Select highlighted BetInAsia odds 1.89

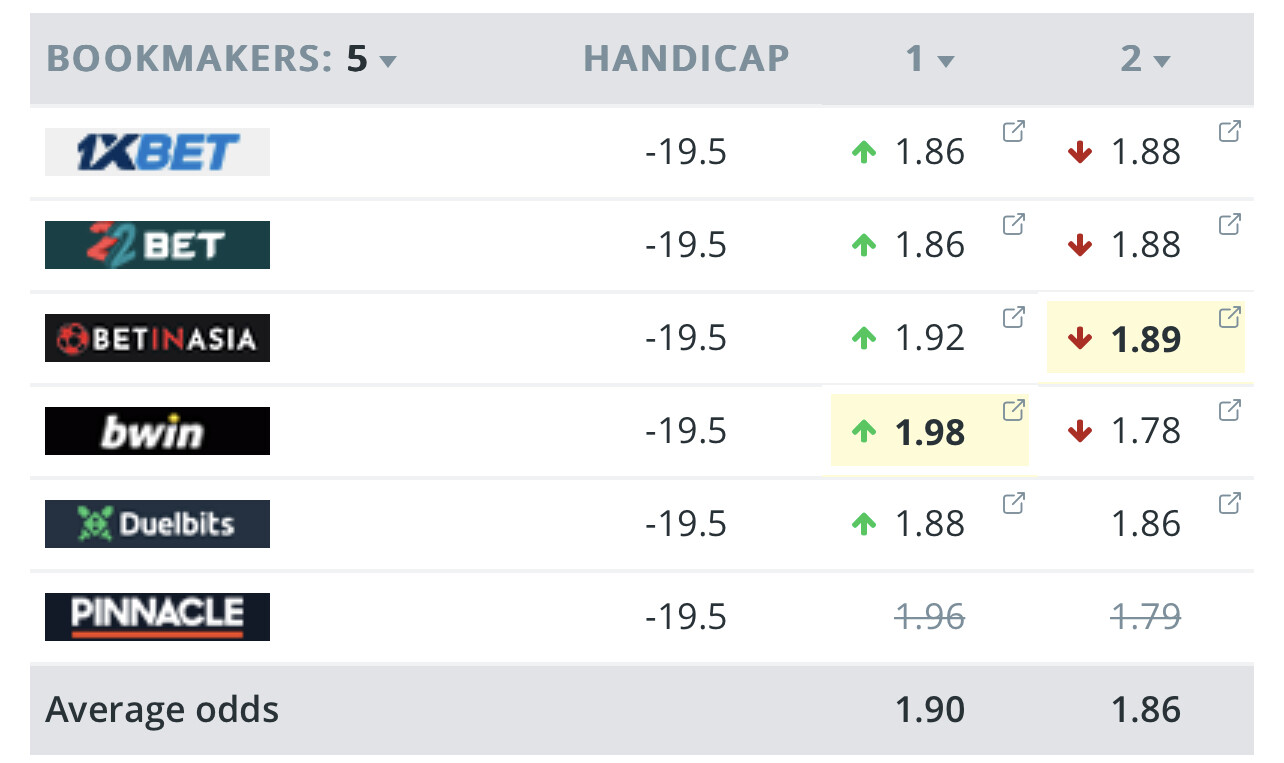pos(1145,339)
